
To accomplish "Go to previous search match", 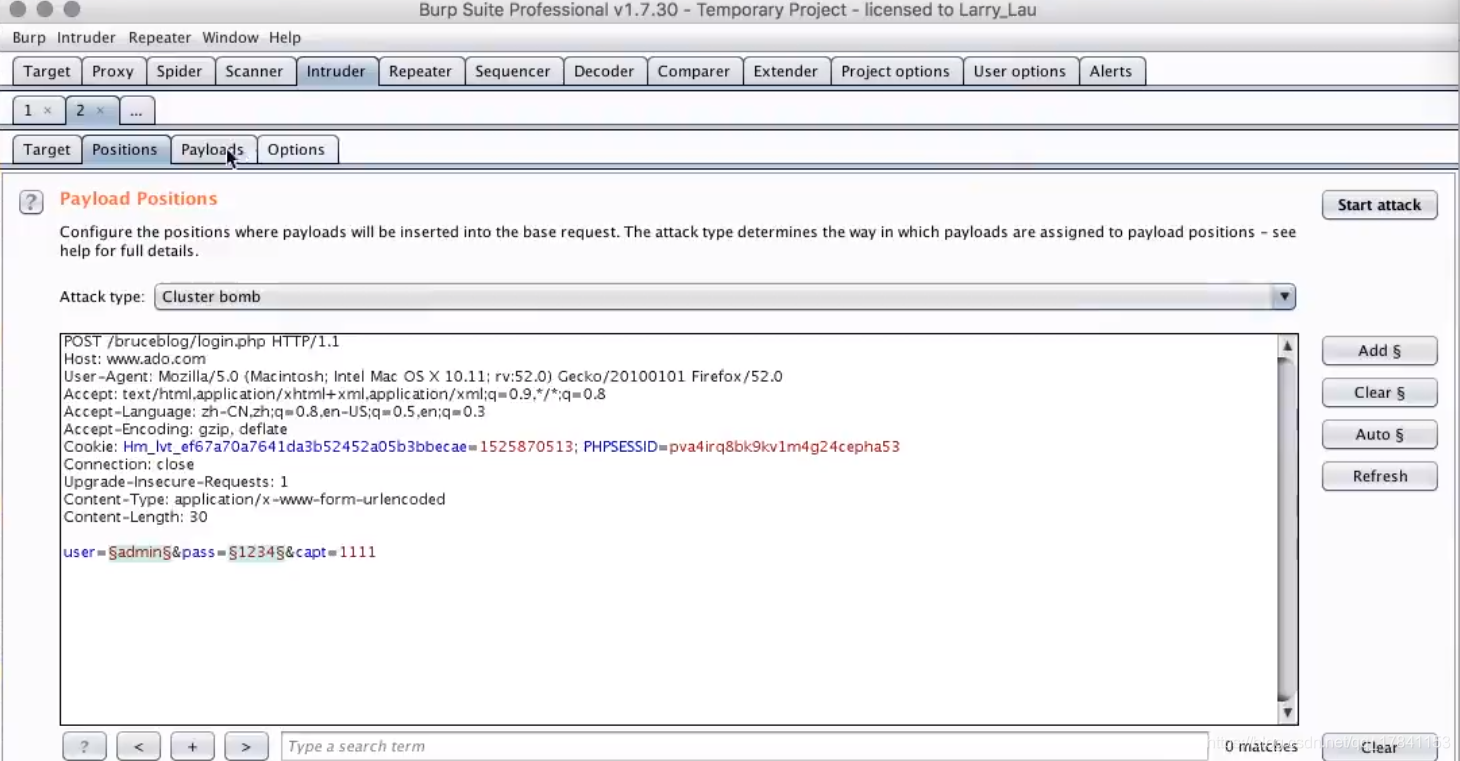I will pyautogui.click(x=138, y=746).
